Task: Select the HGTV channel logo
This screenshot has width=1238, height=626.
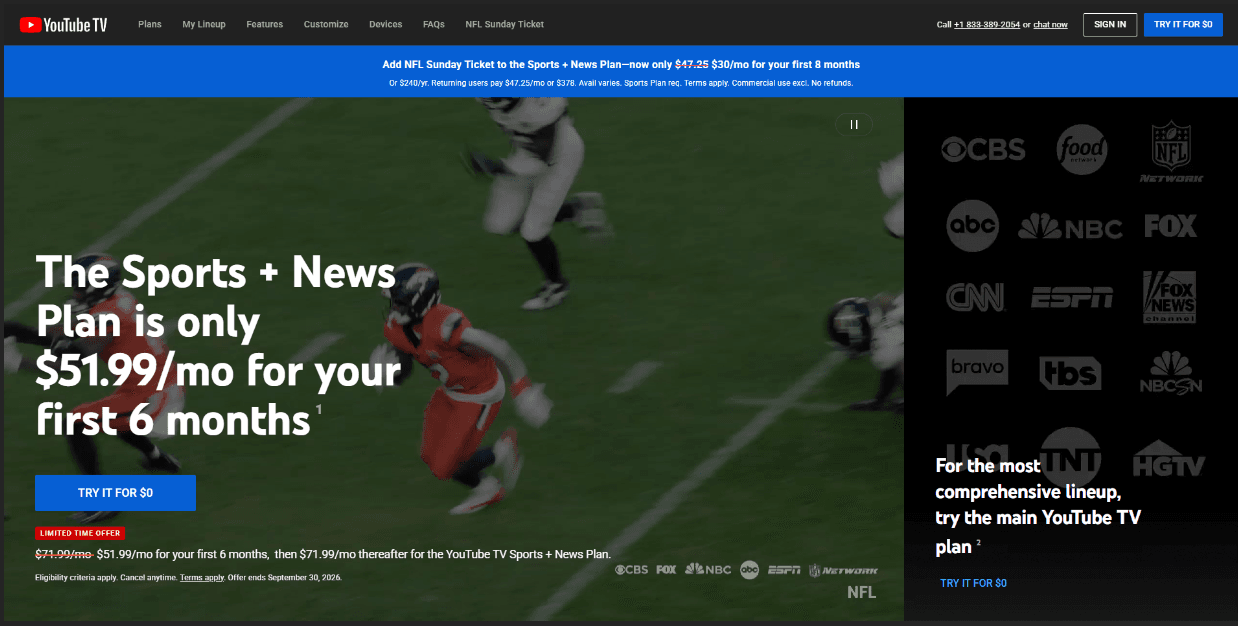Action: pyautogui.click(x=1169, y=459)
